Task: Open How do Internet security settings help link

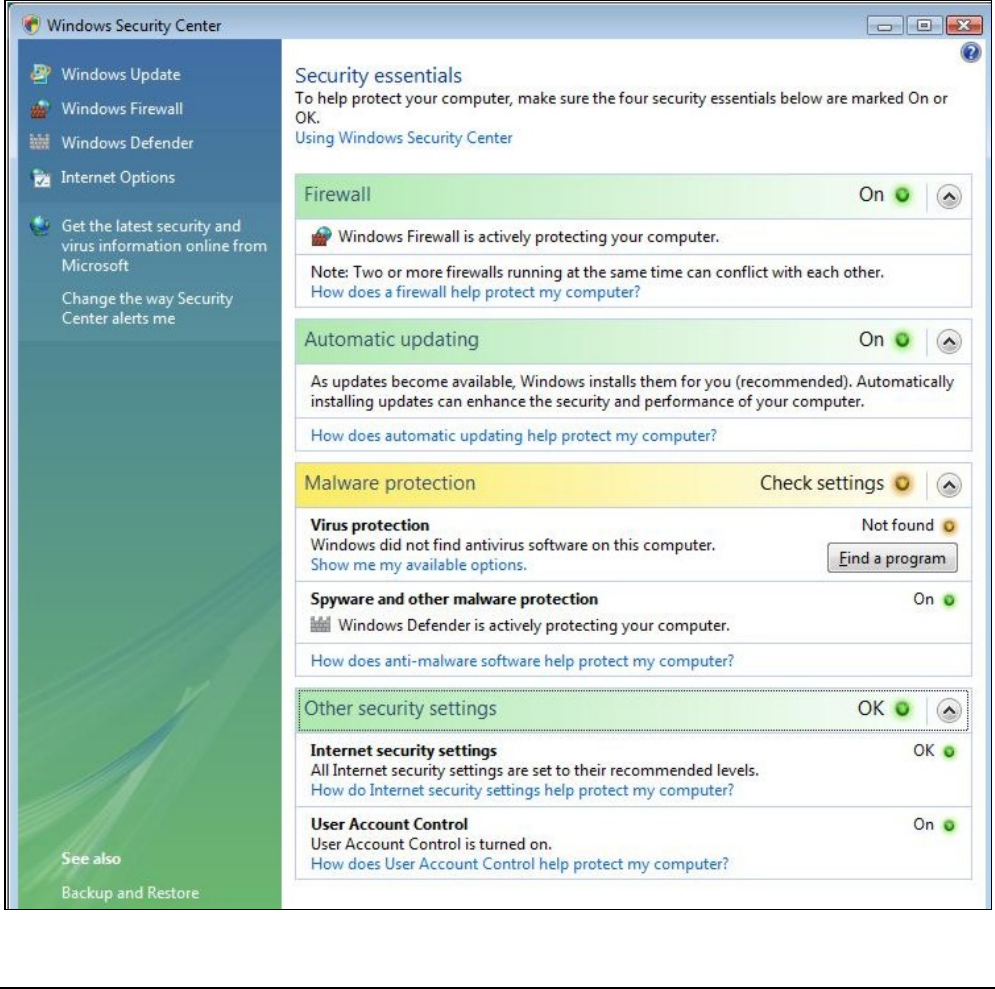Action: pyautogui.click(x=522, y=790)
